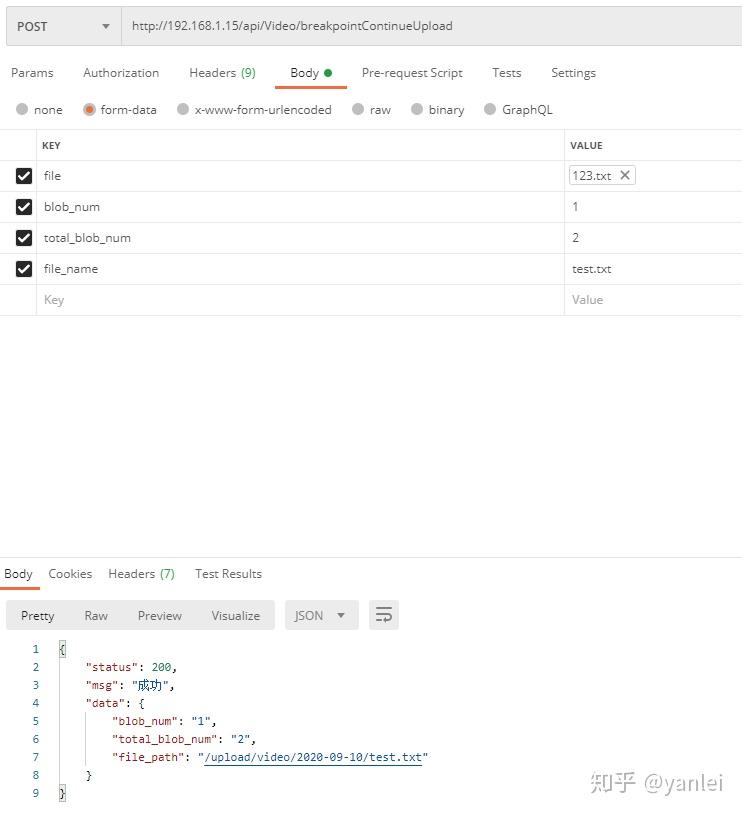Remove the attached 123.txt file
This screenshot has width=742, height=815.
tap(625, 175)
